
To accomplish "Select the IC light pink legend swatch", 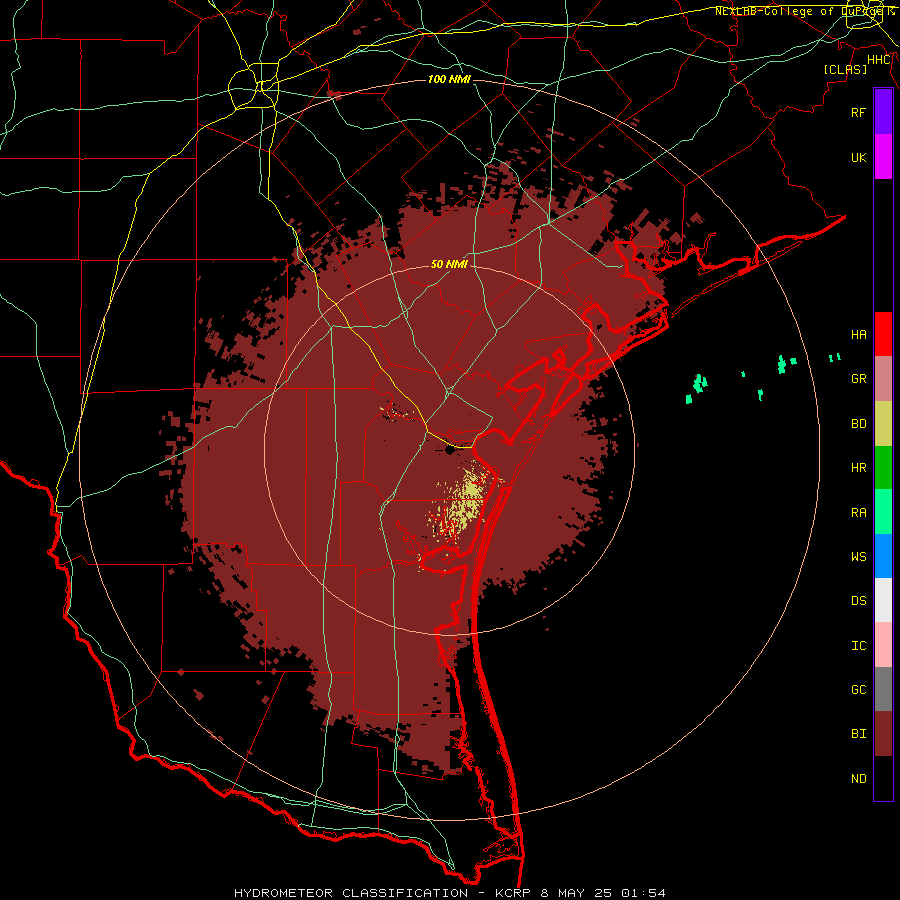I will point(883,645).
